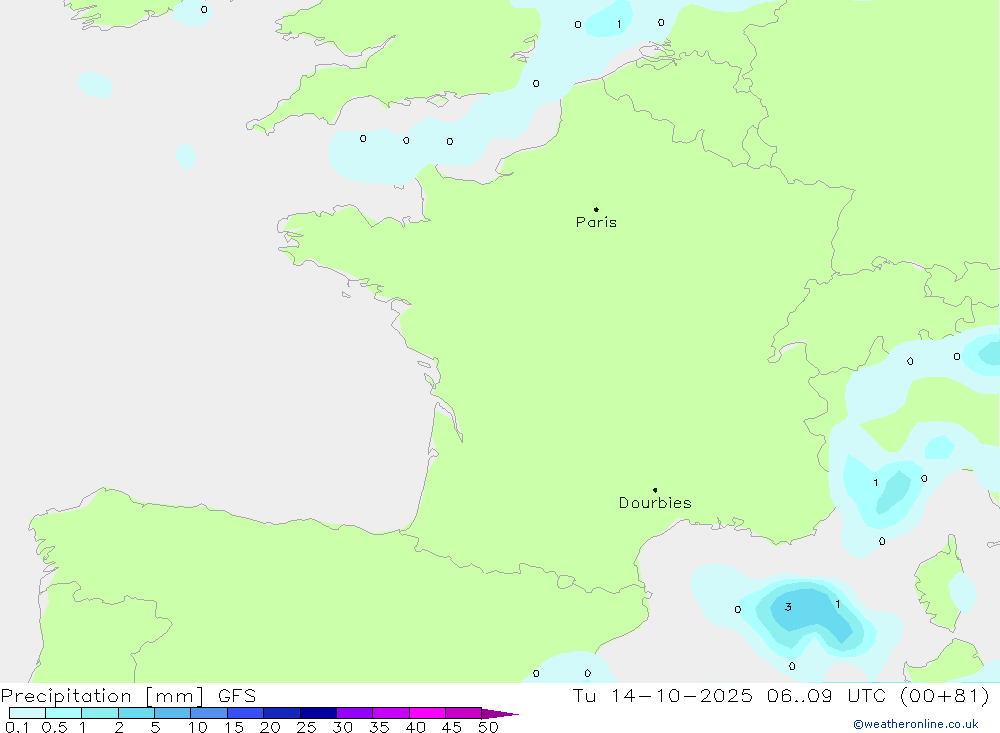Screen dimensions: 1000x733
Task: Click the '3' precipitation value in the Mediterranean
Action: 788,607
